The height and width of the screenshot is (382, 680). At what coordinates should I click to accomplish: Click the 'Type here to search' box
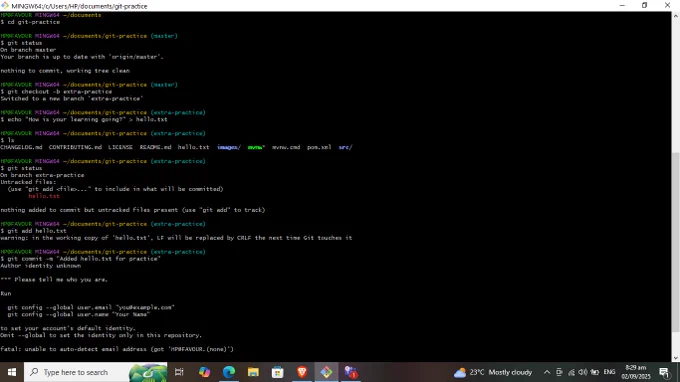pyautogui.click(x=95, y=372)
